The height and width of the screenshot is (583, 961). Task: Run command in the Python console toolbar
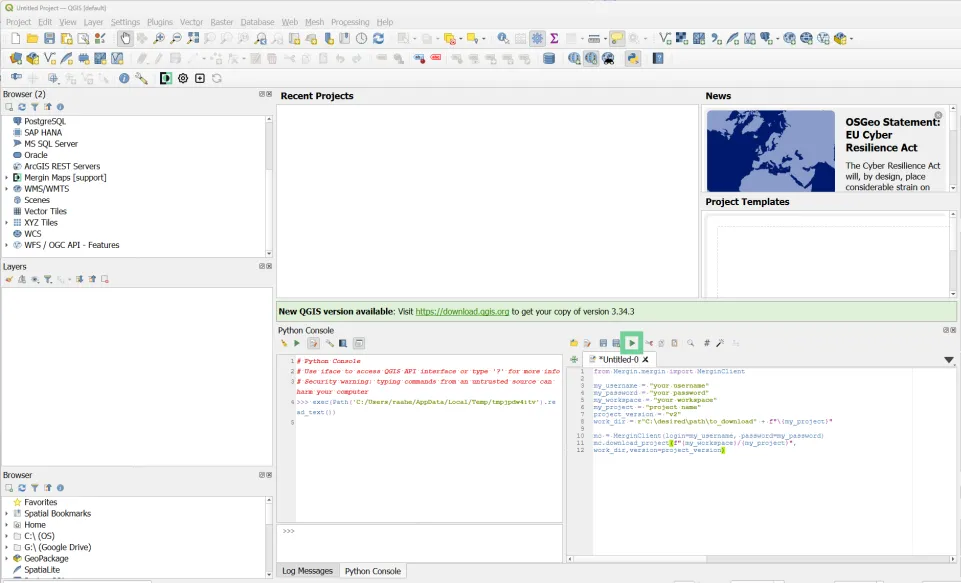point(297,343)
